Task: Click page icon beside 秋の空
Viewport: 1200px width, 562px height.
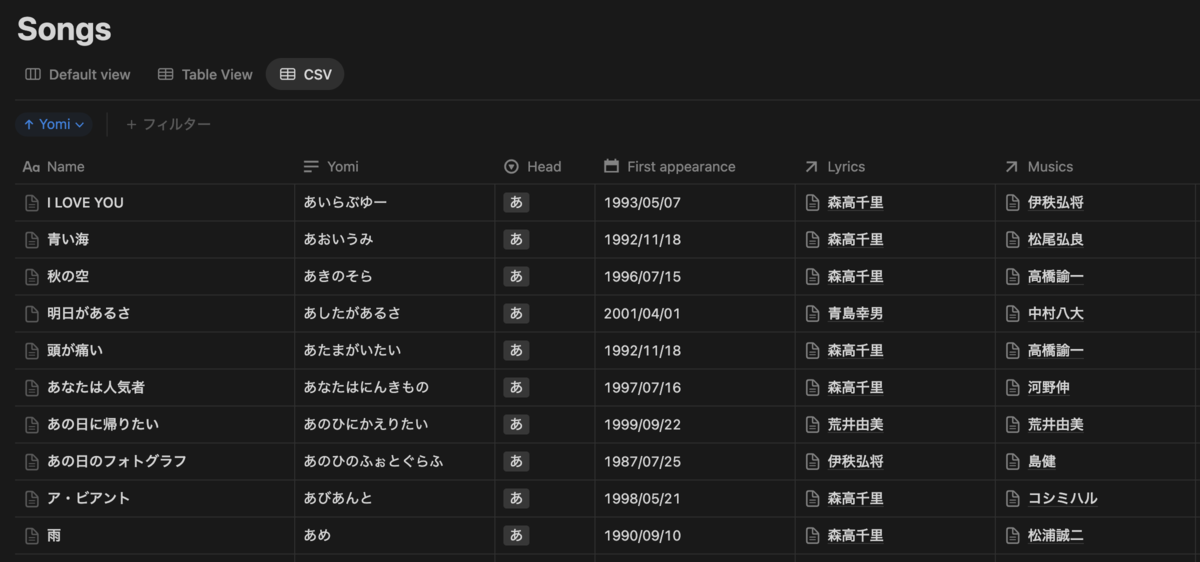Action: pos(32,276)
